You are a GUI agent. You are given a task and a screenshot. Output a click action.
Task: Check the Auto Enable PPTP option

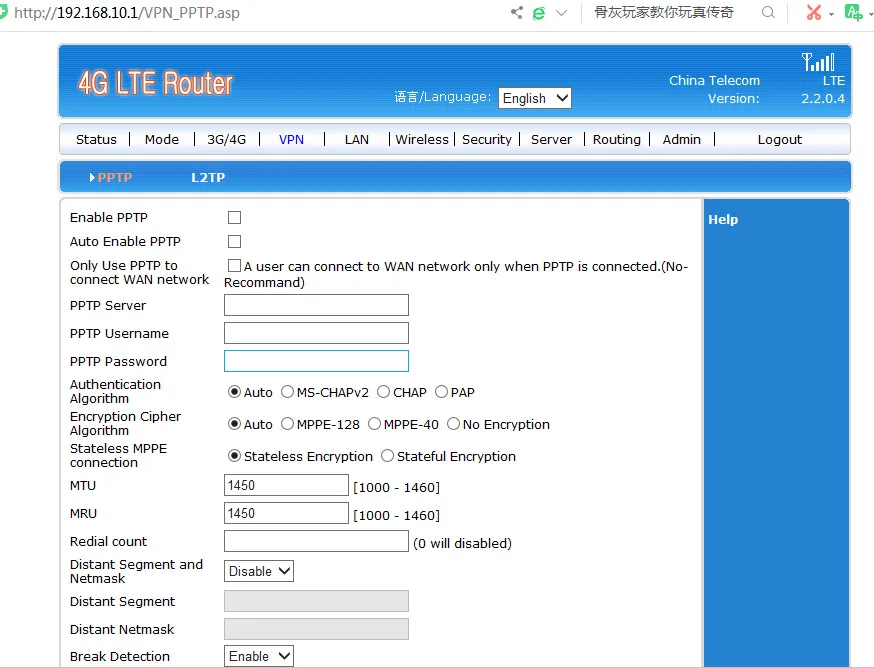[234, 241]
